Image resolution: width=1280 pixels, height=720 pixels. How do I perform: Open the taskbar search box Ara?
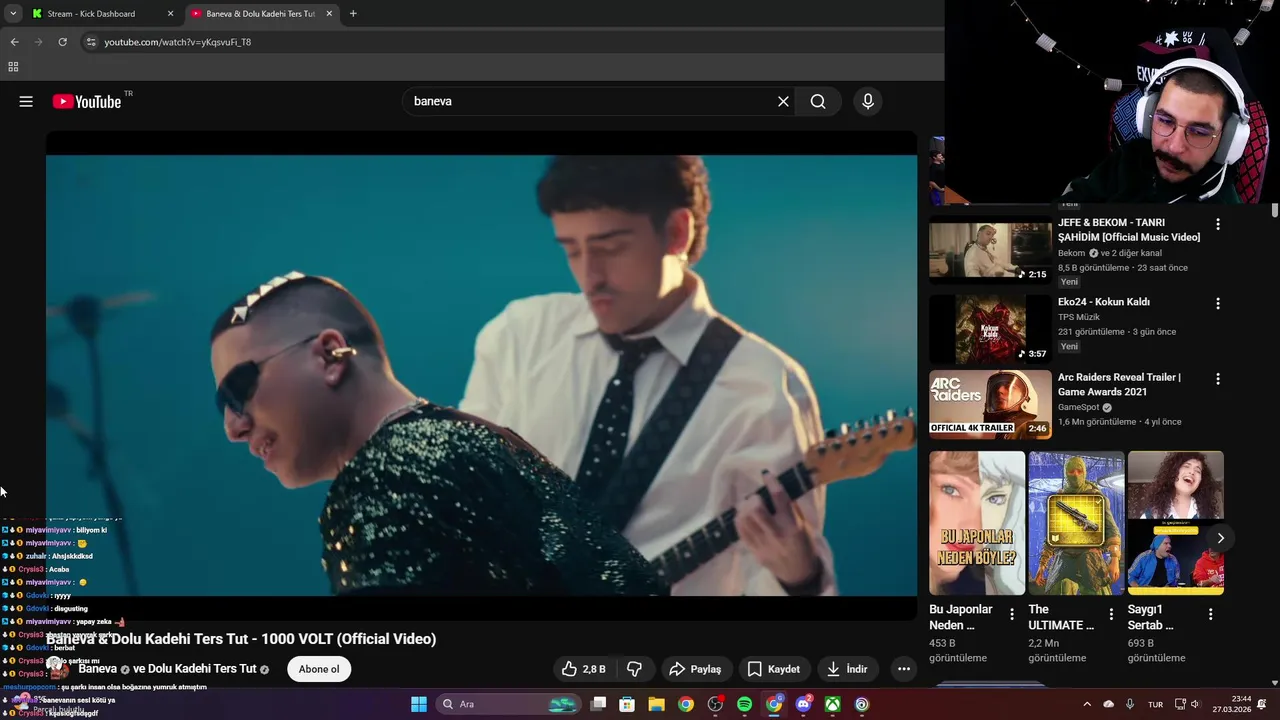[508, 704]
